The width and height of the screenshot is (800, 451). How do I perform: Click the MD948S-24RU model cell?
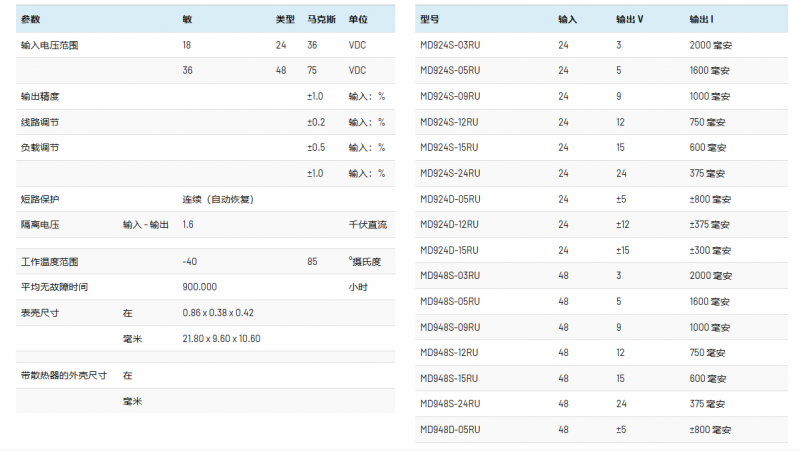tap(450, 404)
